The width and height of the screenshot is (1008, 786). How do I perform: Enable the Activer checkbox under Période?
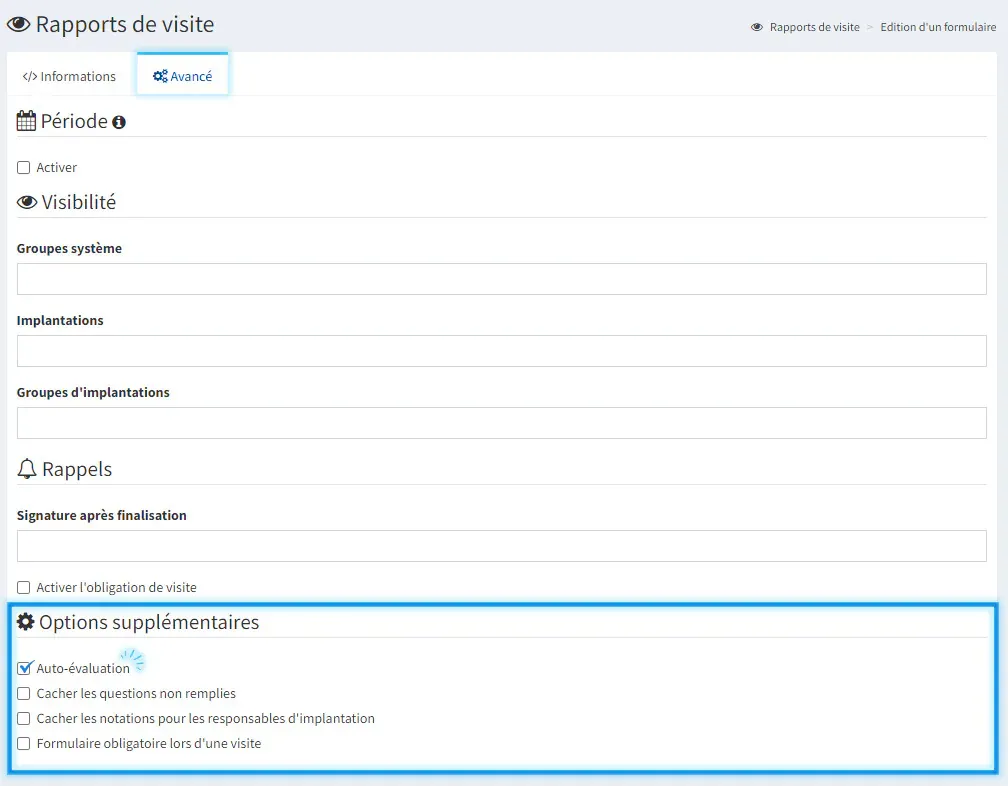[x=24, y=168]
